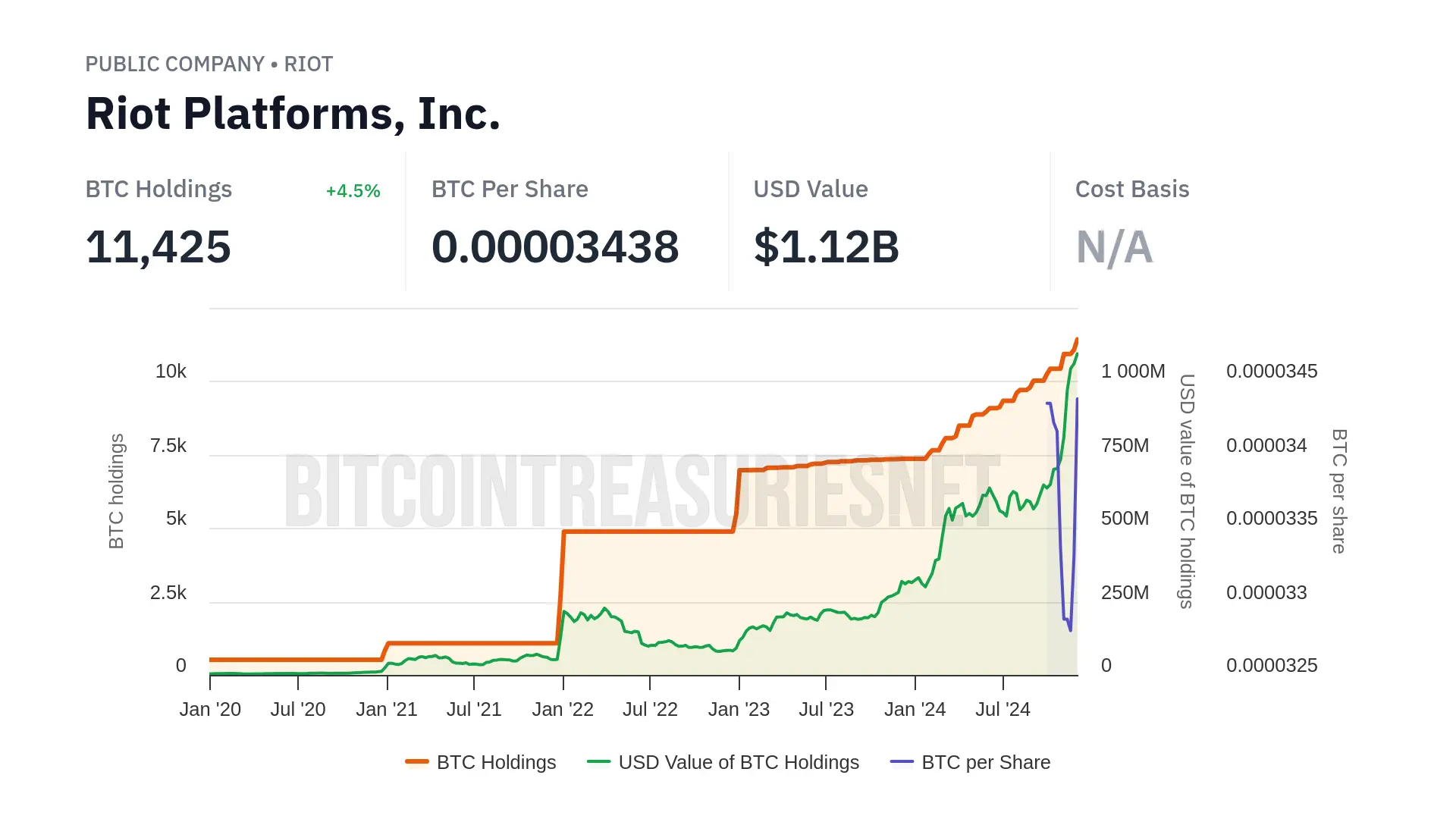The height and width of the screenshot is (819, 1456).
Task: Click the 11,425 BTC Holdings value
Action: point(158,247)
